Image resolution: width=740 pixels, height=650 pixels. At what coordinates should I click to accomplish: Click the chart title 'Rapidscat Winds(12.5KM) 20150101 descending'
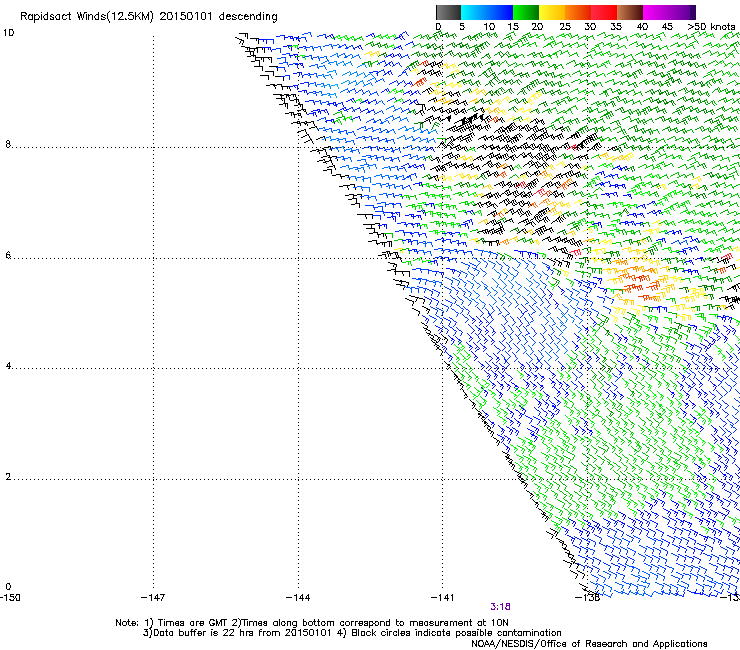[149, 17]
